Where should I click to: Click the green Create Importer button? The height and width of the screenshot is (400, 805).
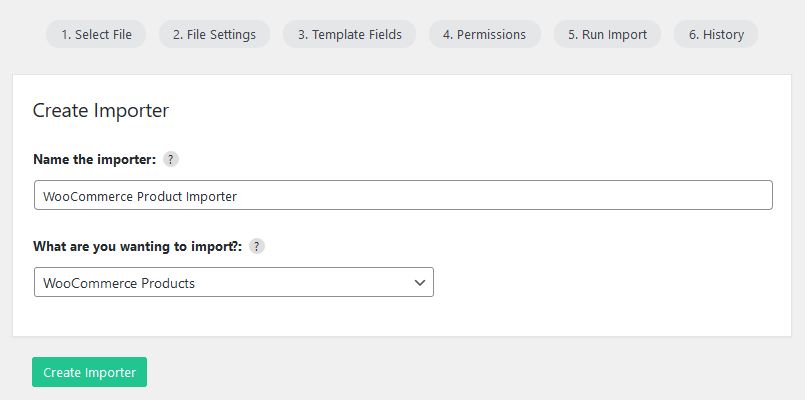point(89,372)
